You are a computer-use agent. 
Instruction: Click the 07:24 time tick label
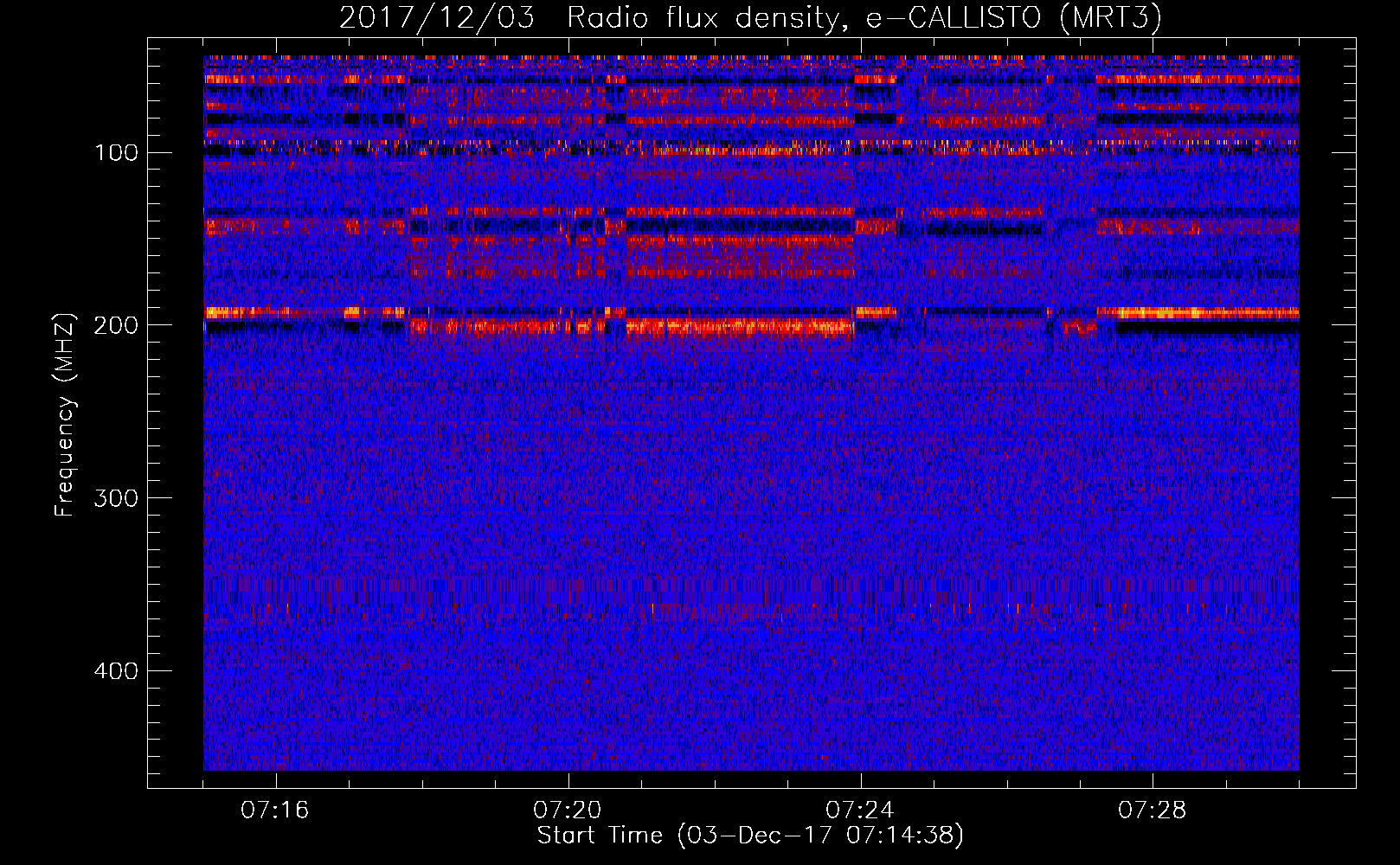coord(860,811)
